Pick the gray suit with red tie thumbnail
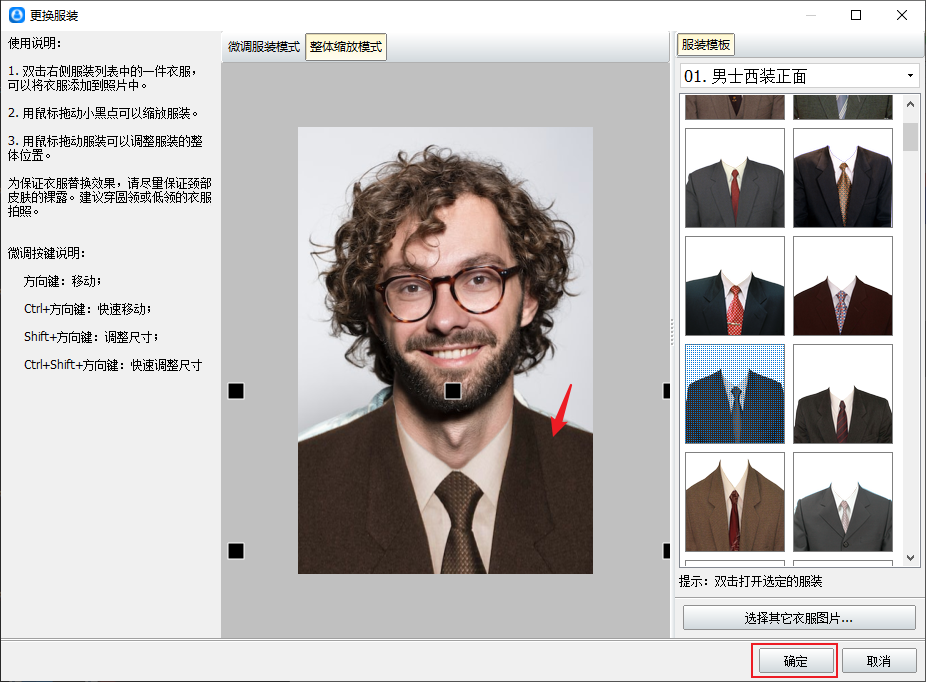The width and height of the screenshot is (926, 682). click(x=734, y=178)
